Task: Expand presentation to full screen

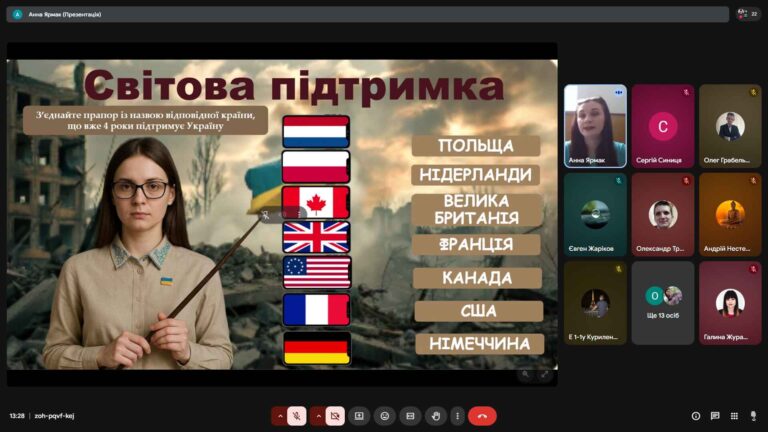Action: (545, 375)
